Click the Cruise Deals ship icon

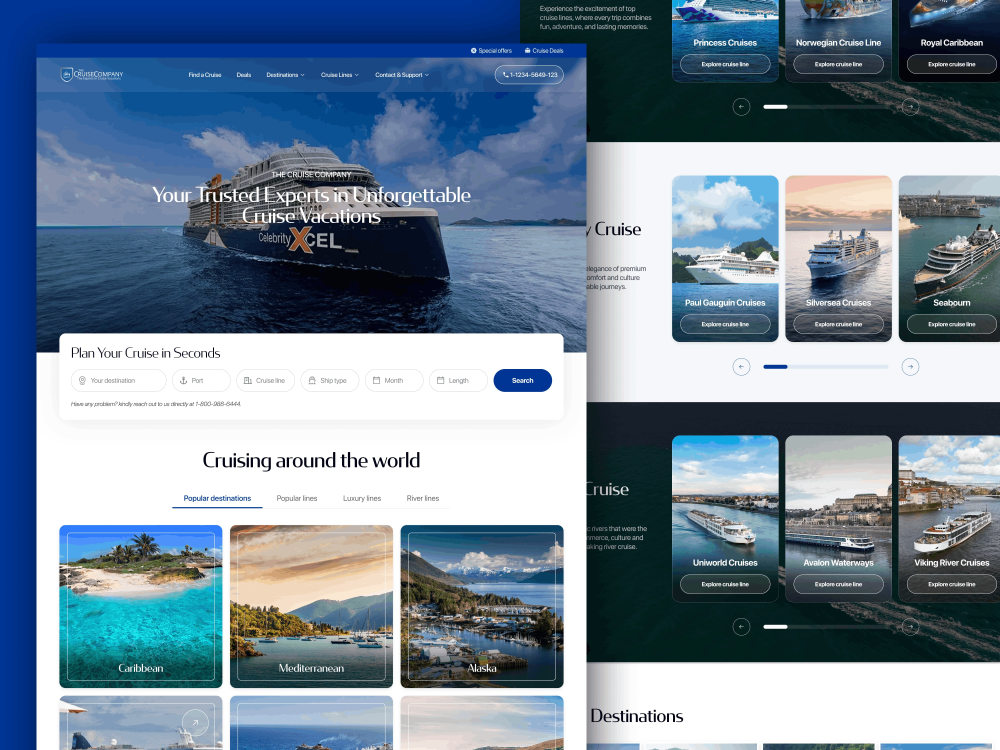[527, 50]
